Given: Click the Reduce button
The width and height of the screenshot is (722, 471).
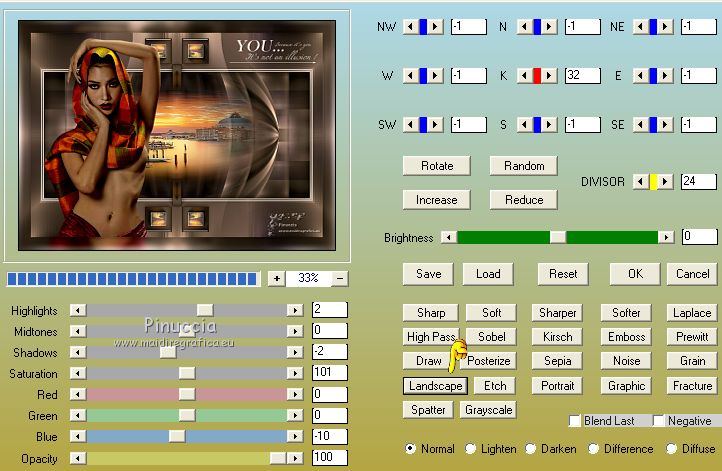Looking at the screenshot, I should 524,200.
